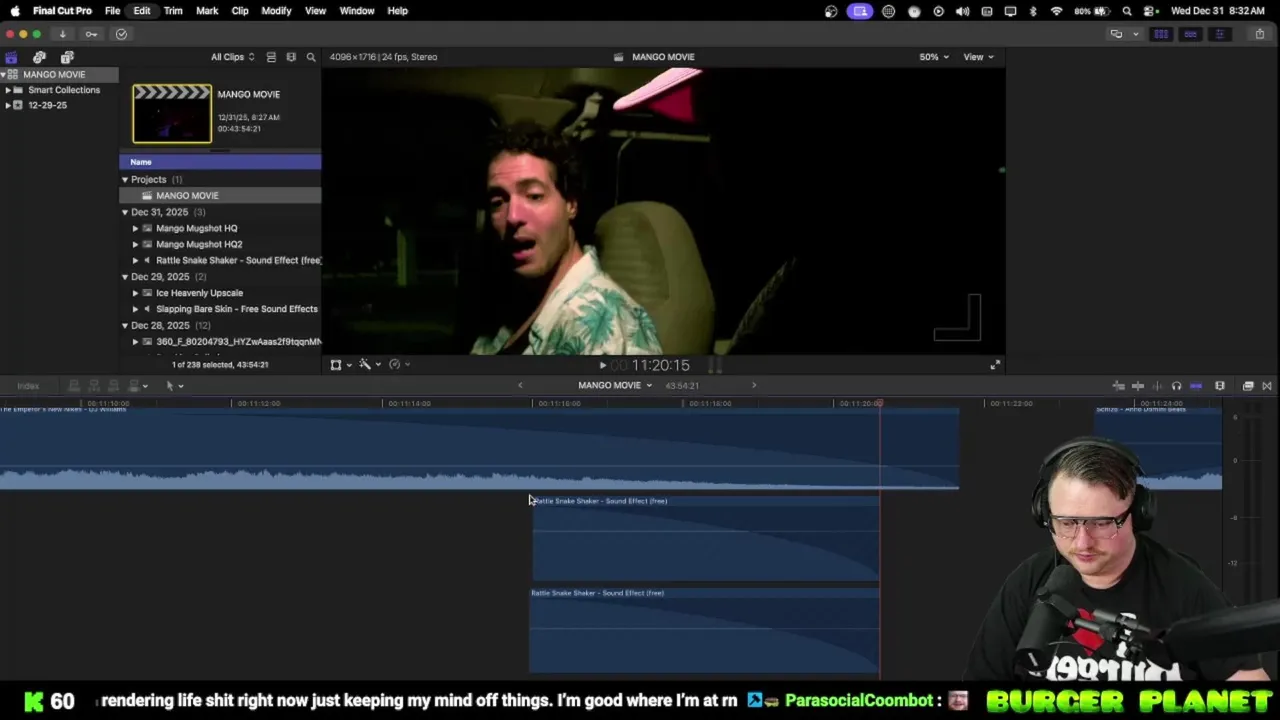Go forward in timeline history arrow
The width and height of the screenshot is (1280, 720).
tap(754, 385)
